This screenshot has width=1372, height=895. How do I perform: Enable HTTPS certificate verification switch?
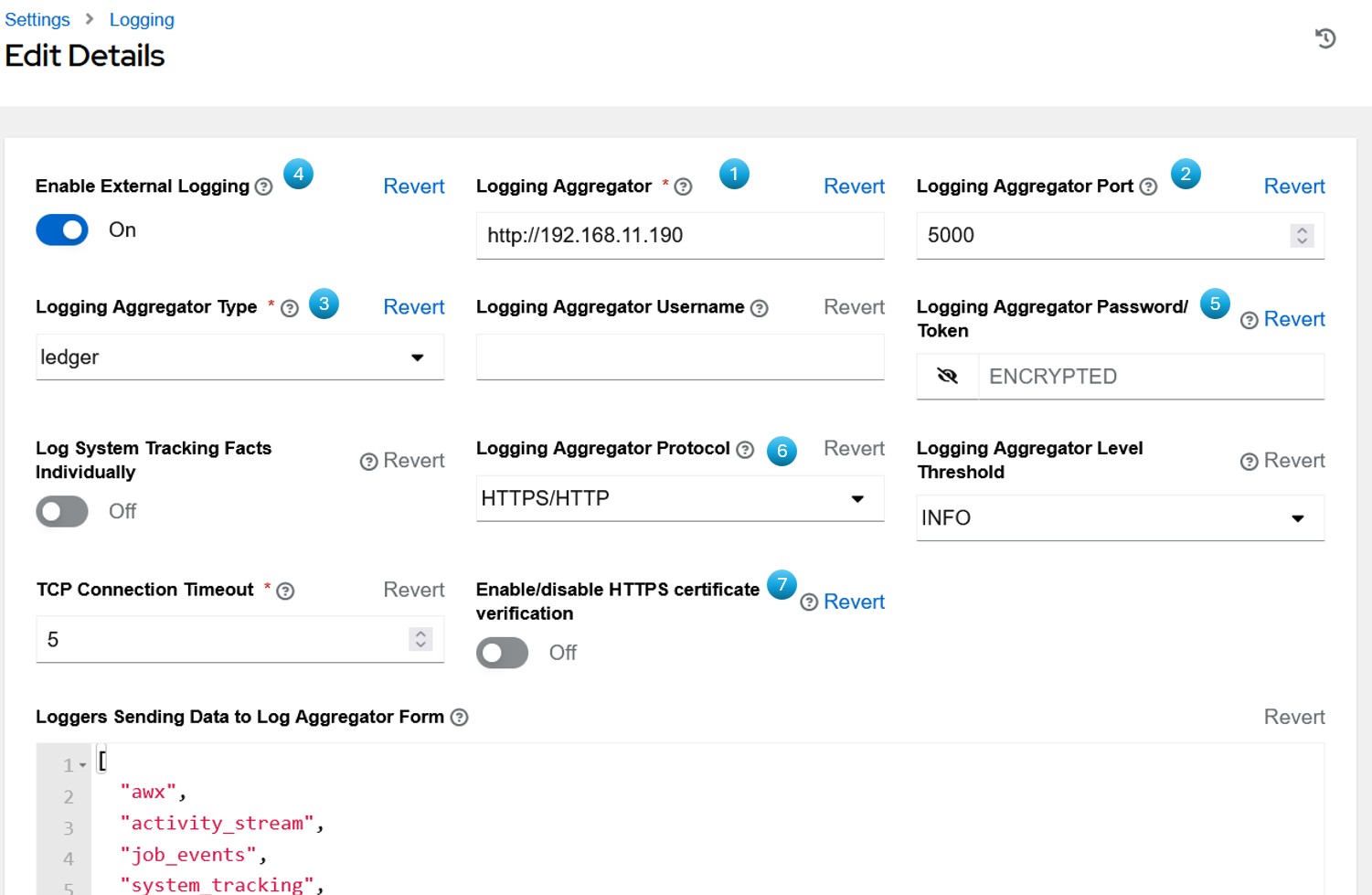click(502, 653)
